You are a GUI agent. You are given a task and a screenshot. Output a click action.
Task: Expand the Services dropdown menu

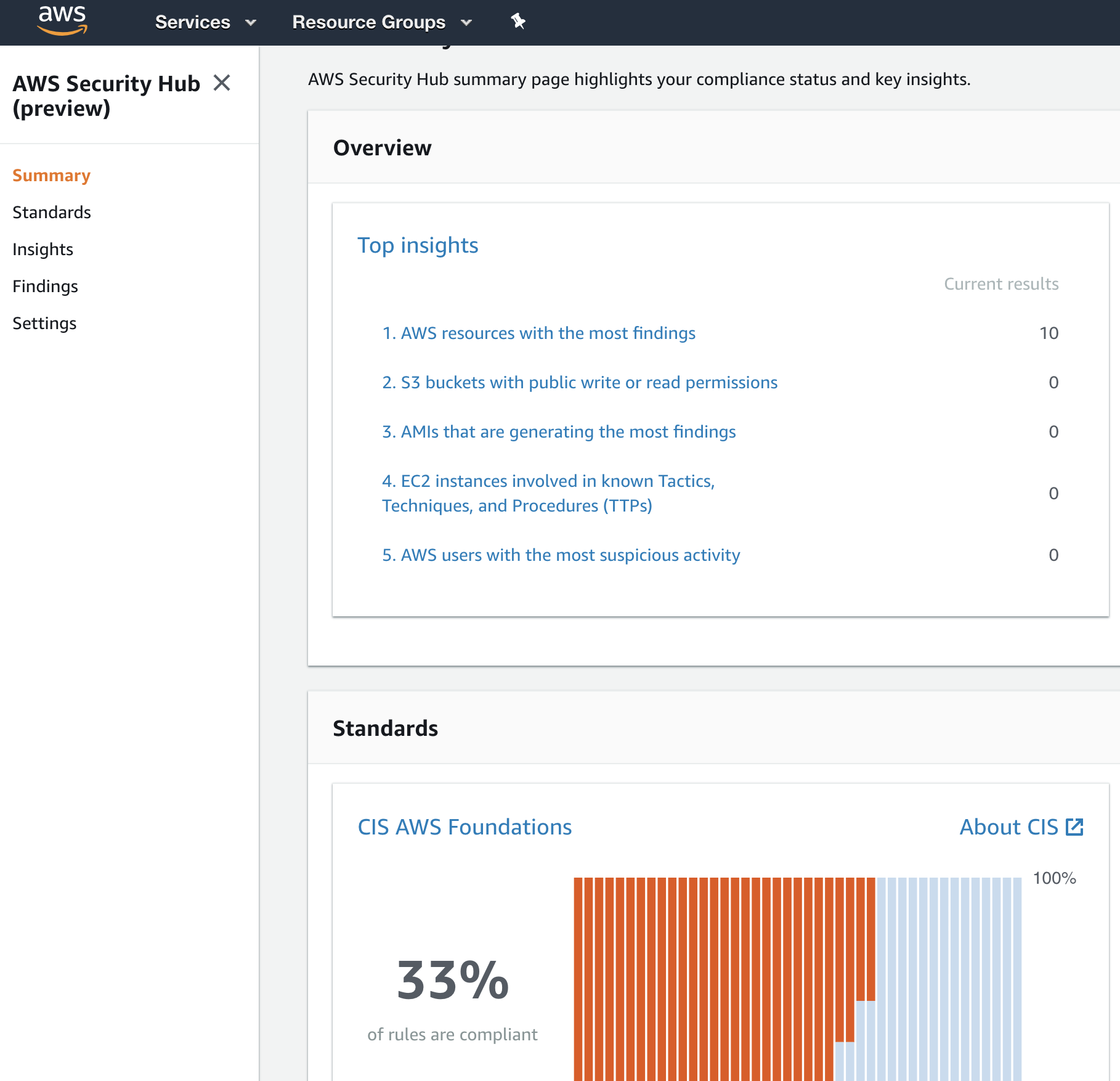(x=205, y=22)
